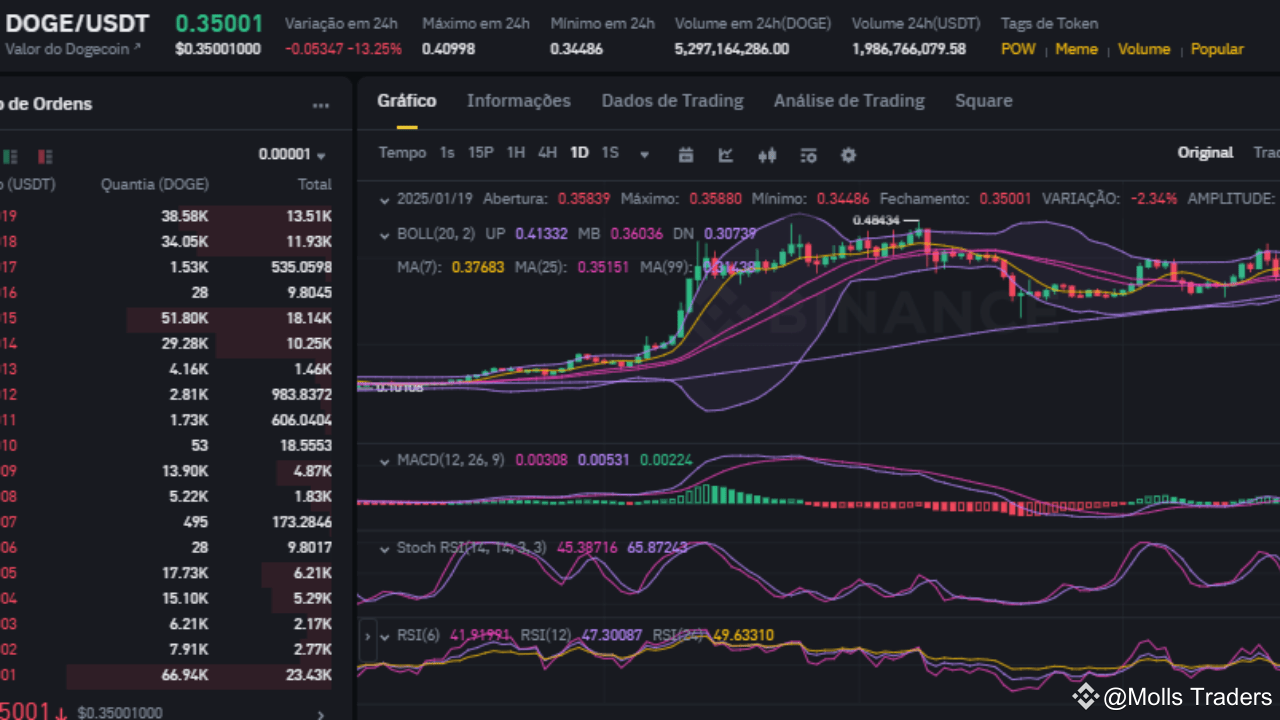Click the MA(7) value 0.37683

coord(479,267)
